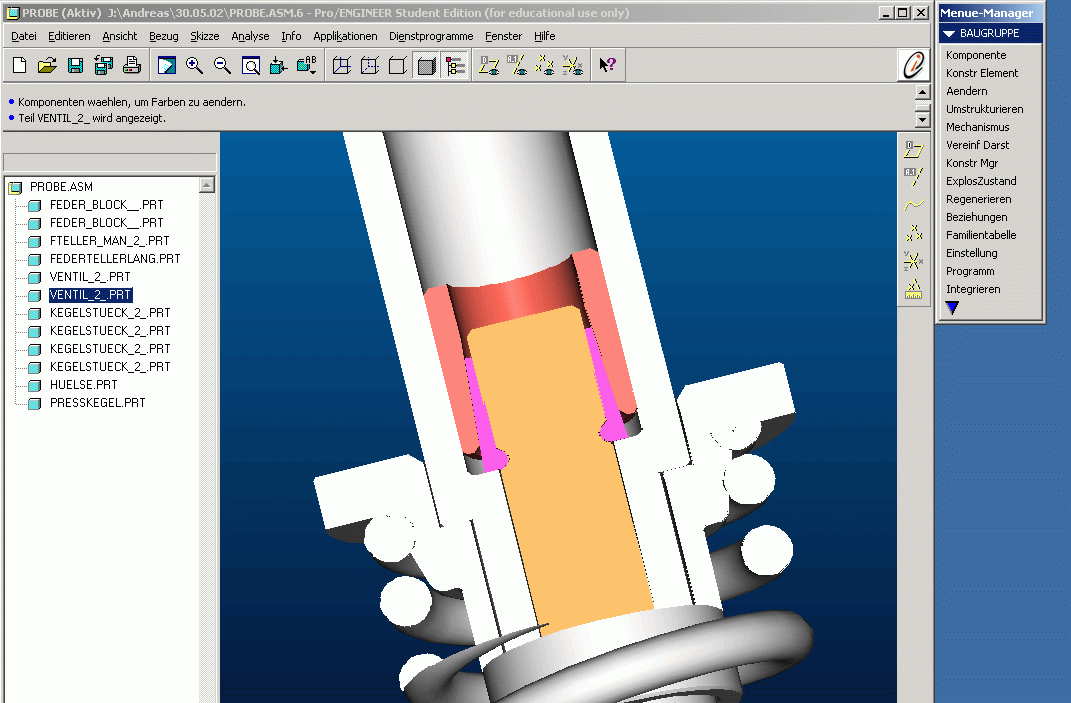Click the context help arrow-question icon
Image resolution: width=1071 pixels, height=703 pixels.
pos(607,66)
